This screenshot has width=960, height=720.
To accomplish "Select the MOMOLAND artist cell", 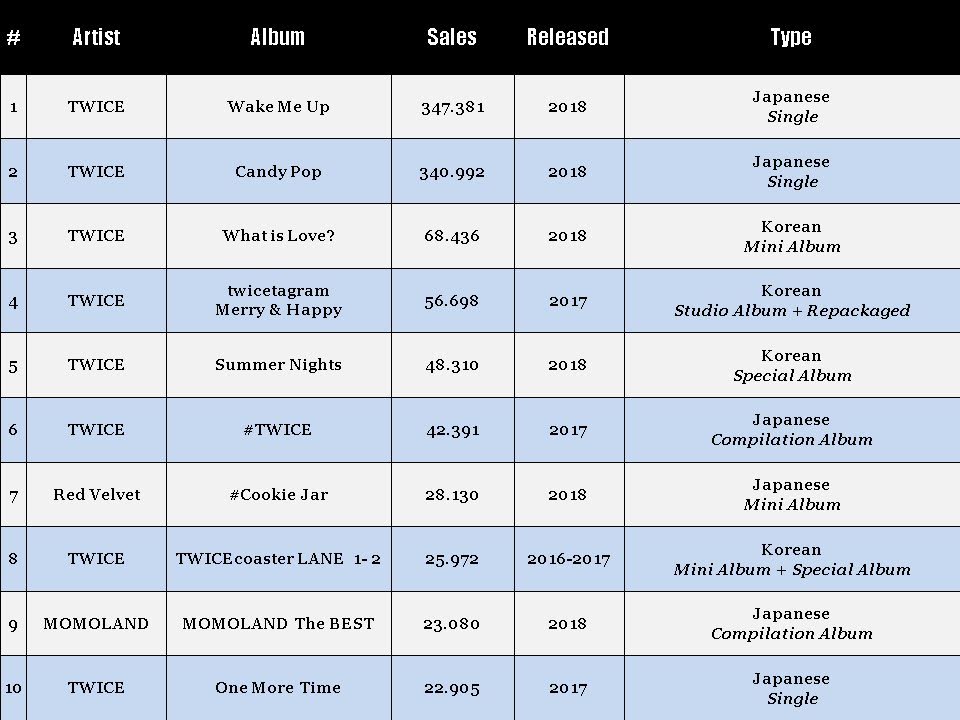I will [97, 624].
